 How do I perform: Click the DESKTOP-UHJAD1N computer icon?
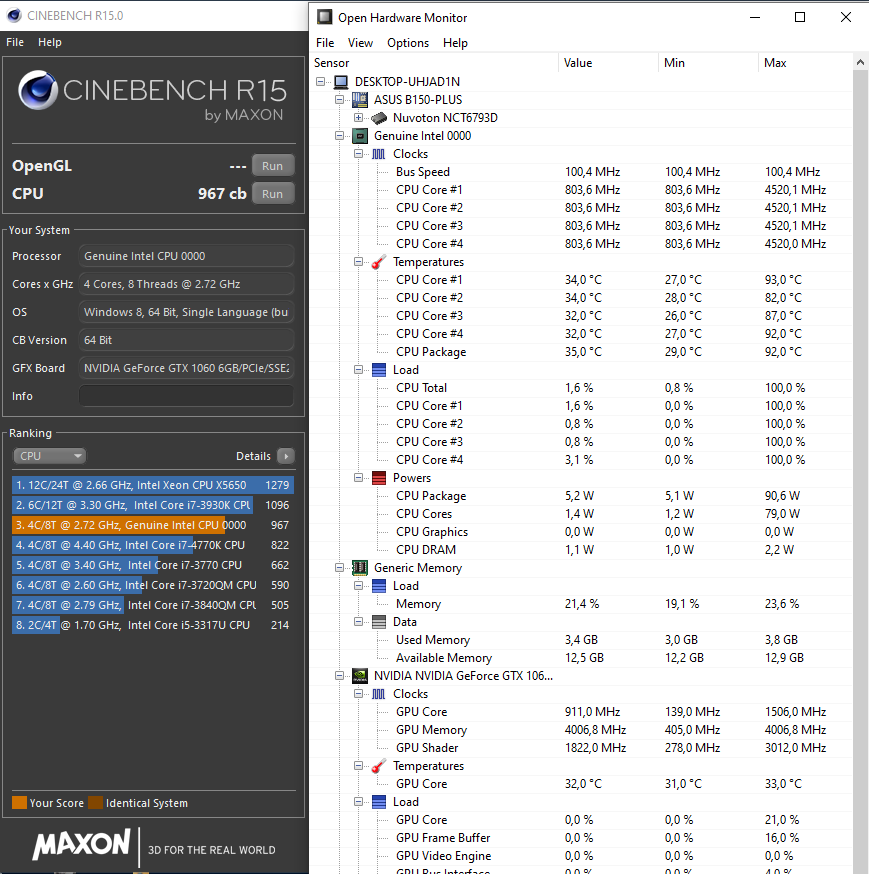[x=341, y=82]
